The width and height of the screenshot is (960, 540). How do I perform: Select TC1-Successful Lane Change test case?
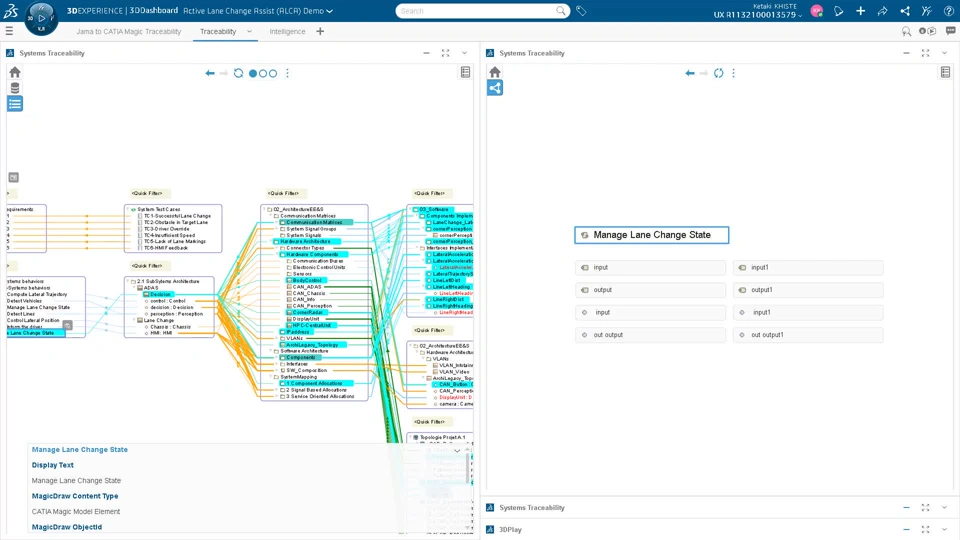pyautogui.click(x=178, y=216)
